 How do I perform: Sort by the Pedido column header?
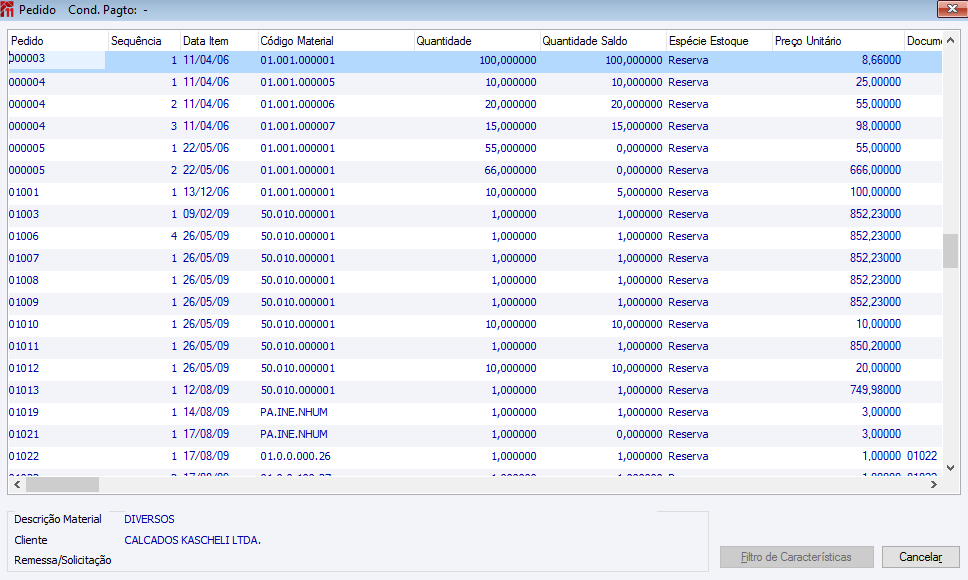tap(58, 41)
